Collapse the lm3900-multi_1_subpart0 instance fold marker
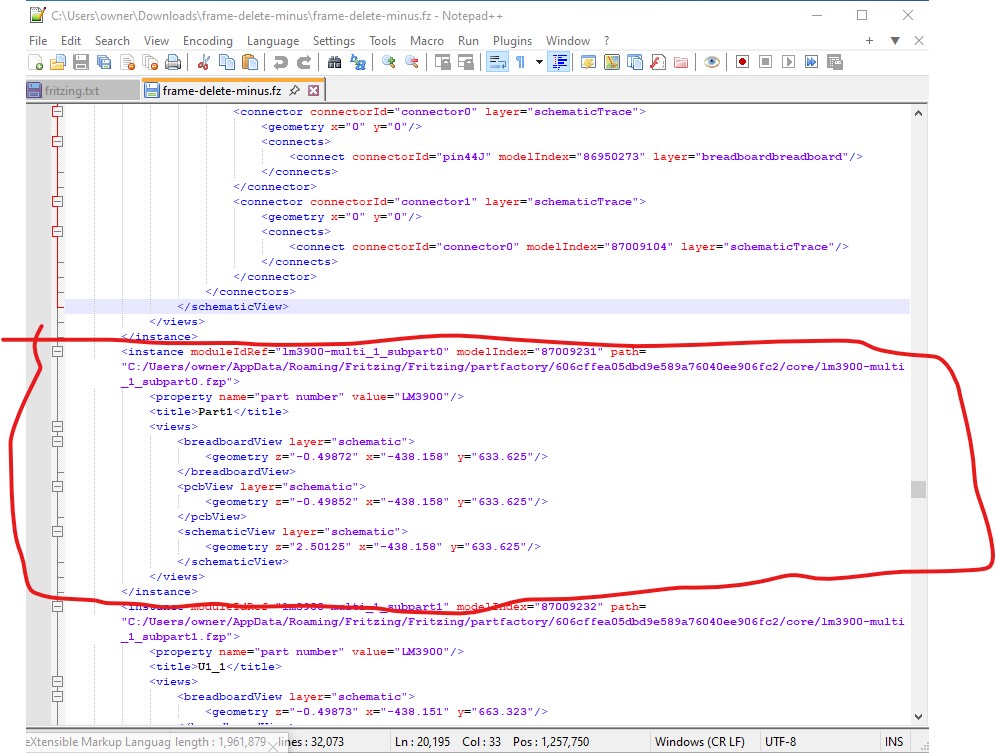This screenshot has width=996, height=753. coord(57,352)
